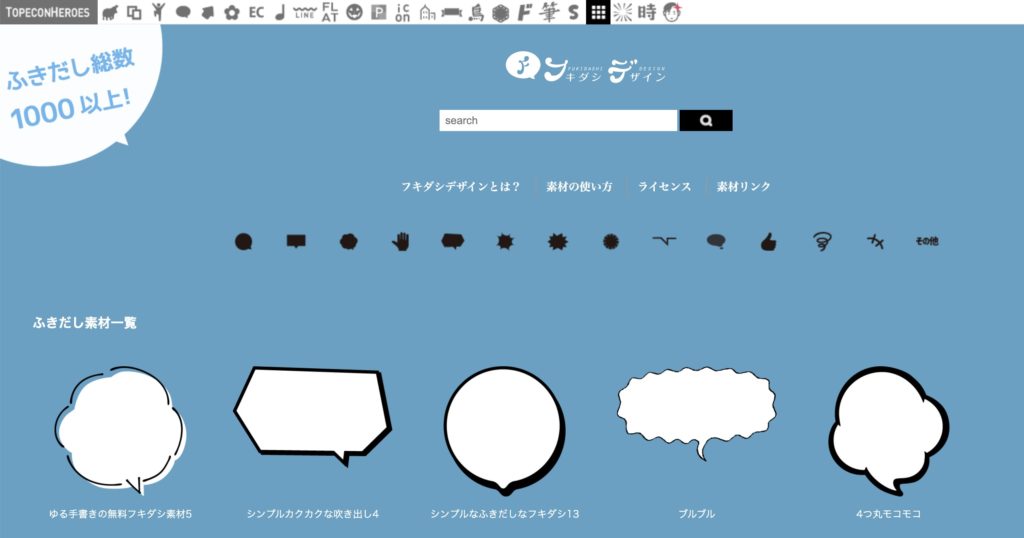Select the small spiky burst category icon
1024x538 pixels.
coord(505,242)
